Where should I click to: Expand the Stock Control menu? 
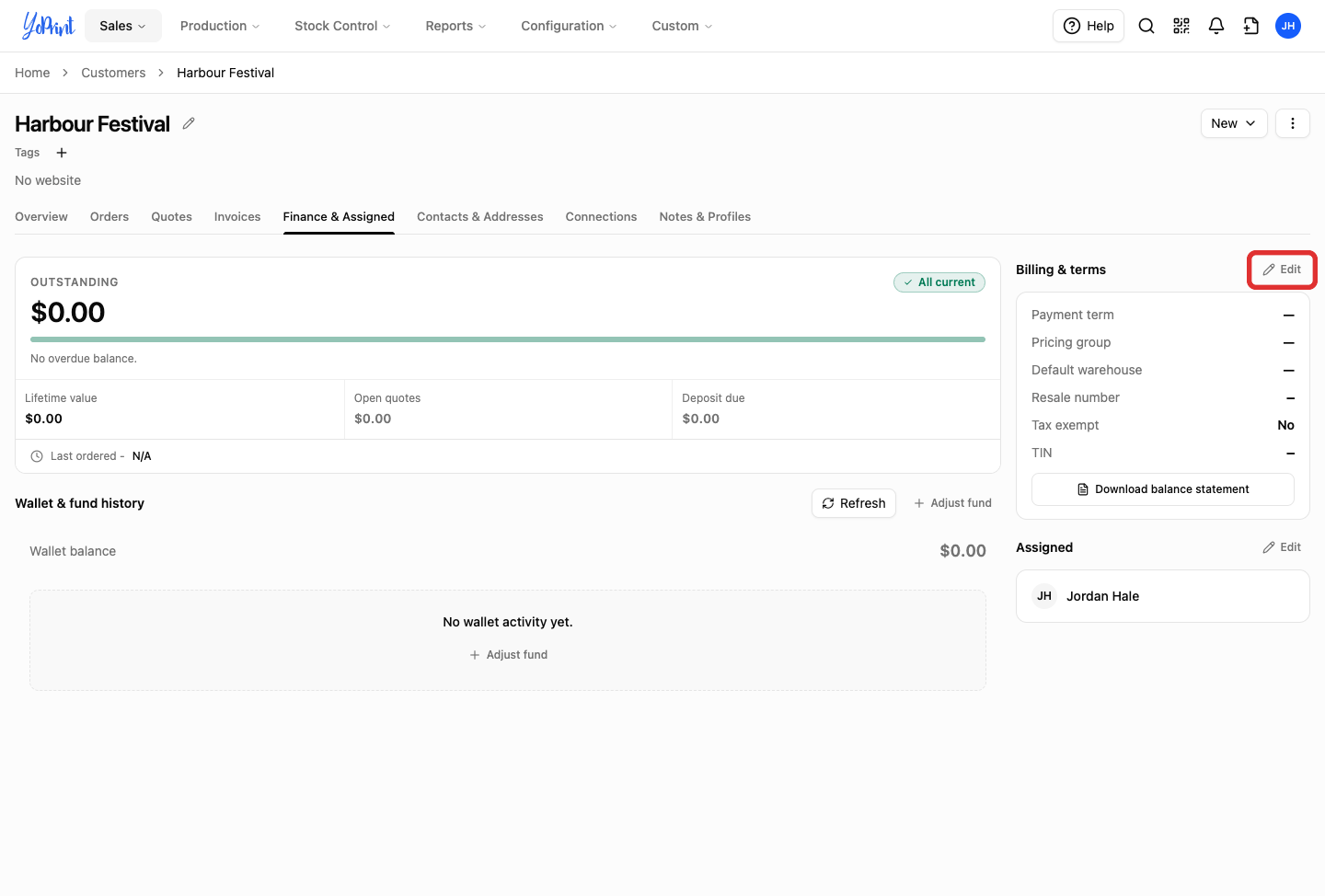(x=342, y=26)
